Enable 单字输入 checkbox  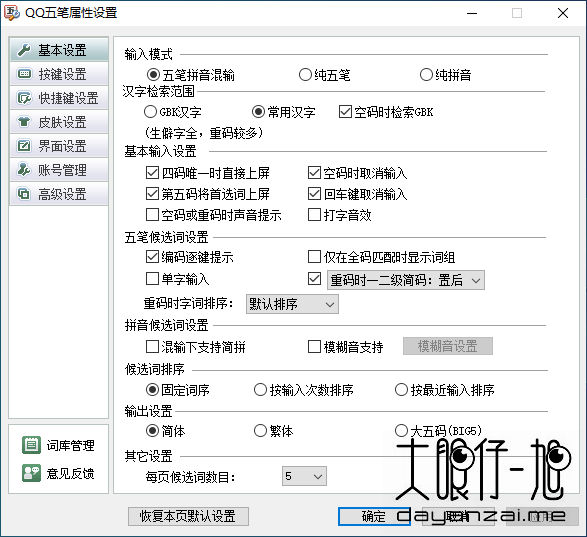pos(152,279)
